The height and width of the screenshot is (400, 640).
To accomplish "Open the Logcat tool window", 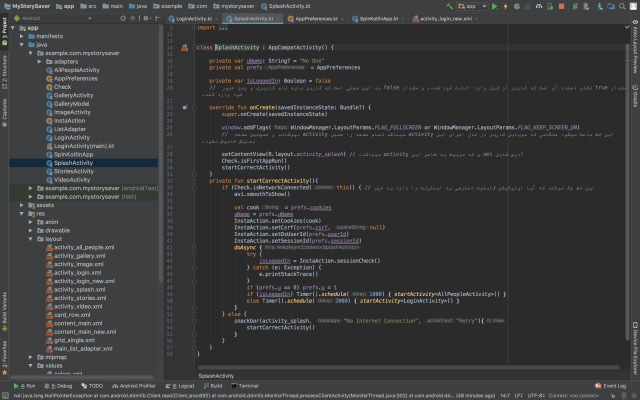I will coord(180,386).
